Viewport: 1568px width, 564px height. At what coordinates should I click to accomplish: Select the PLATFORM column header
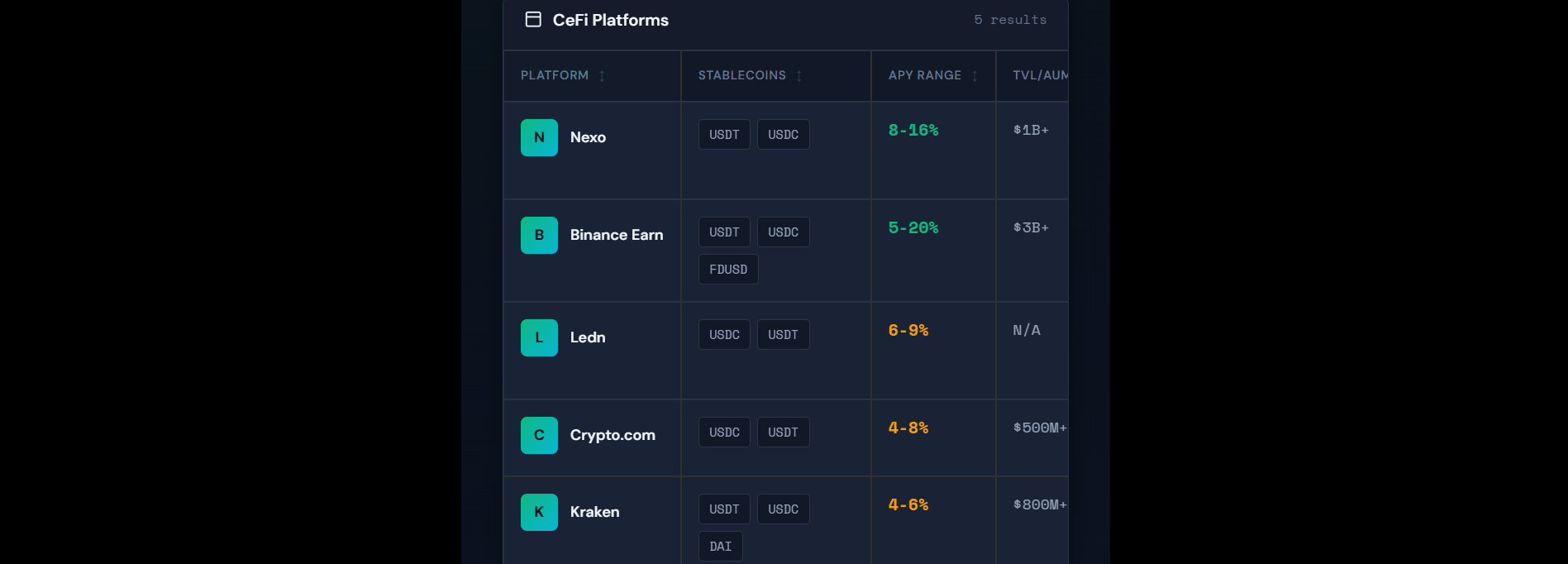[x=555, y=75]
